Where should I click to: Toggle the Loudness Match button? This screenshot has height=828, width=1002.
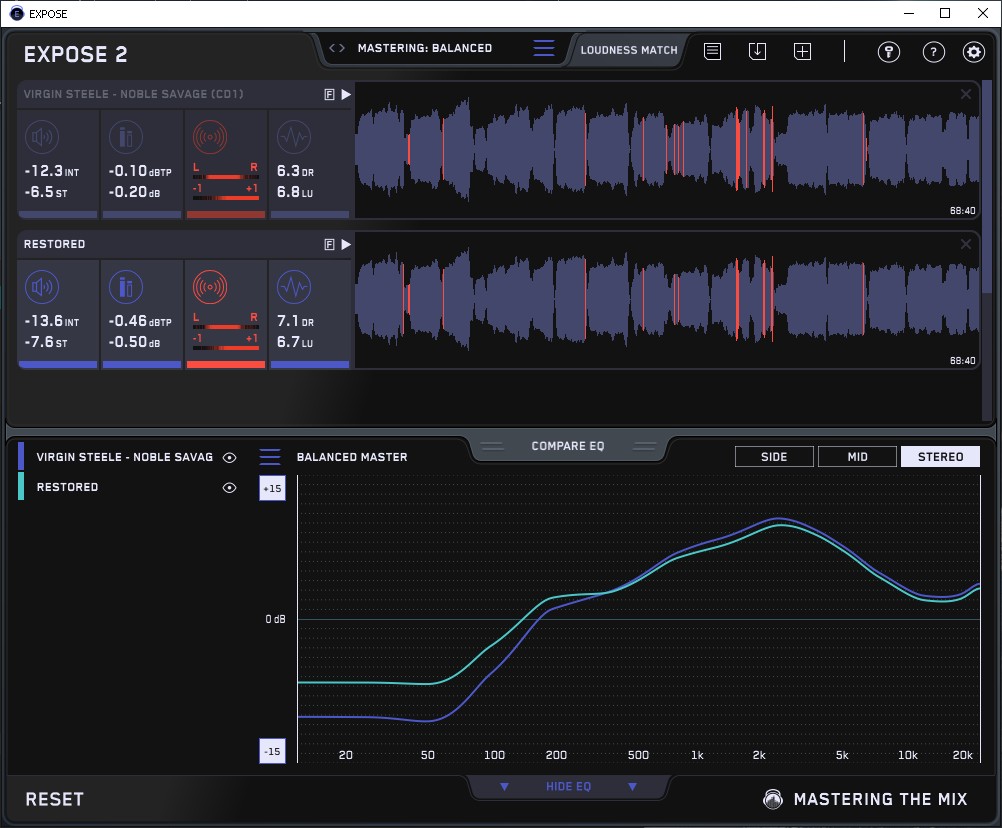628,49
